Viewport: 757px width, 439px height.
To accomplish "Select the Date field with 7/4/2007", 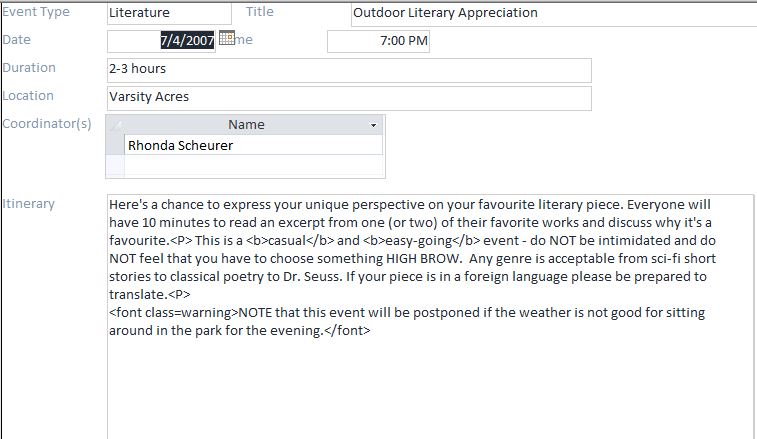I will point(160,41).
